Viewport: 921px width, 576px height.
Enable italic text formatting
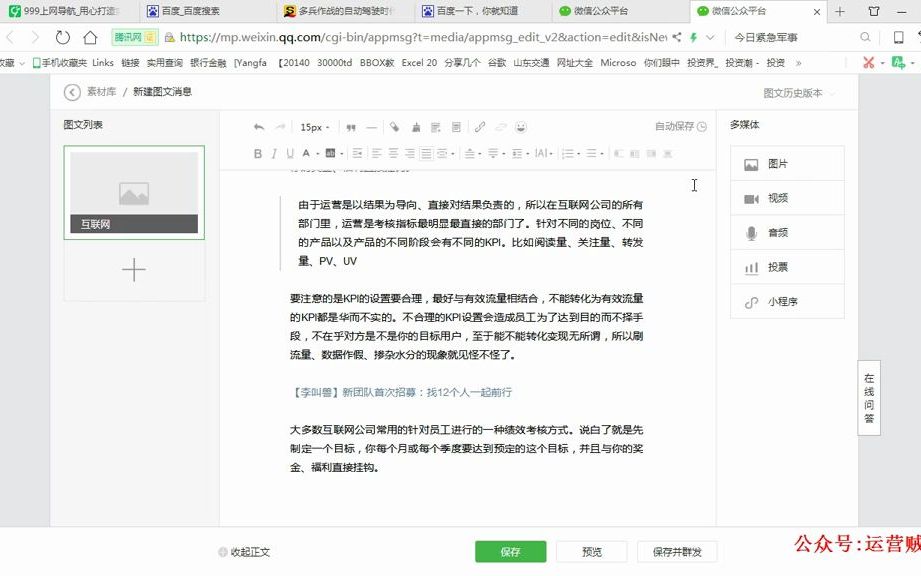click(x=272, y=153)
